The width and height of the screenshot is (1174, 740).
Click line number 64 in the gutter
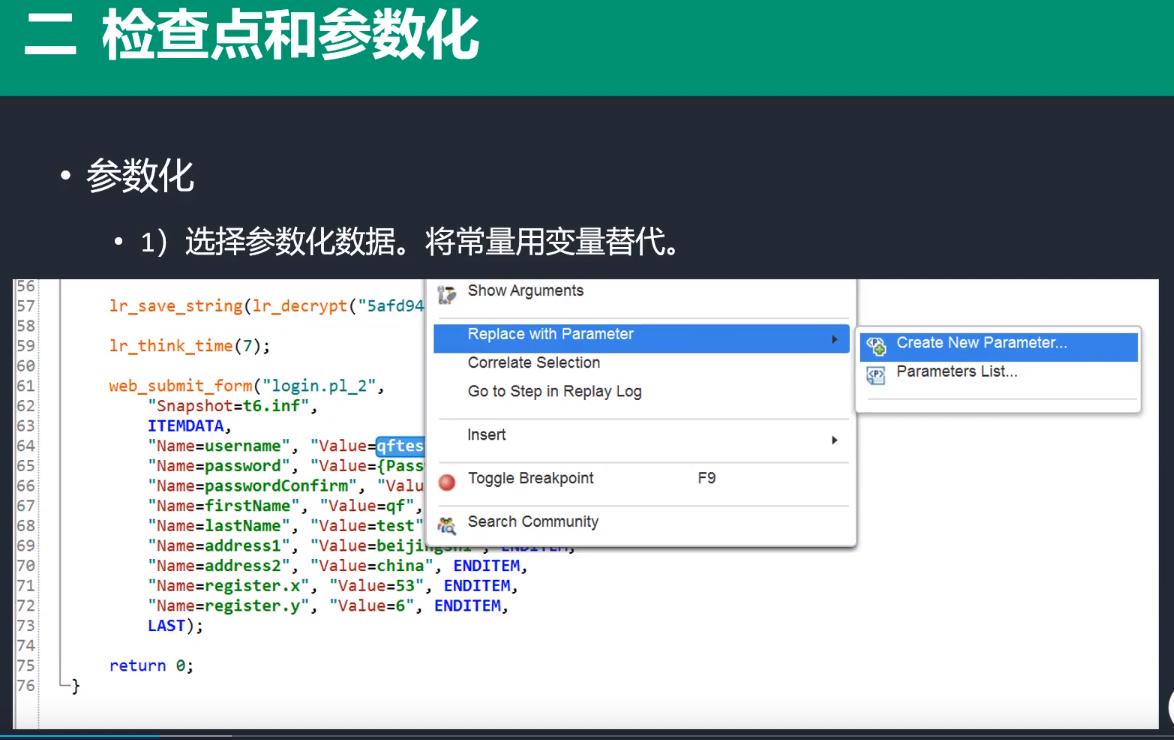pyautogui.click(x=25, y=446)
